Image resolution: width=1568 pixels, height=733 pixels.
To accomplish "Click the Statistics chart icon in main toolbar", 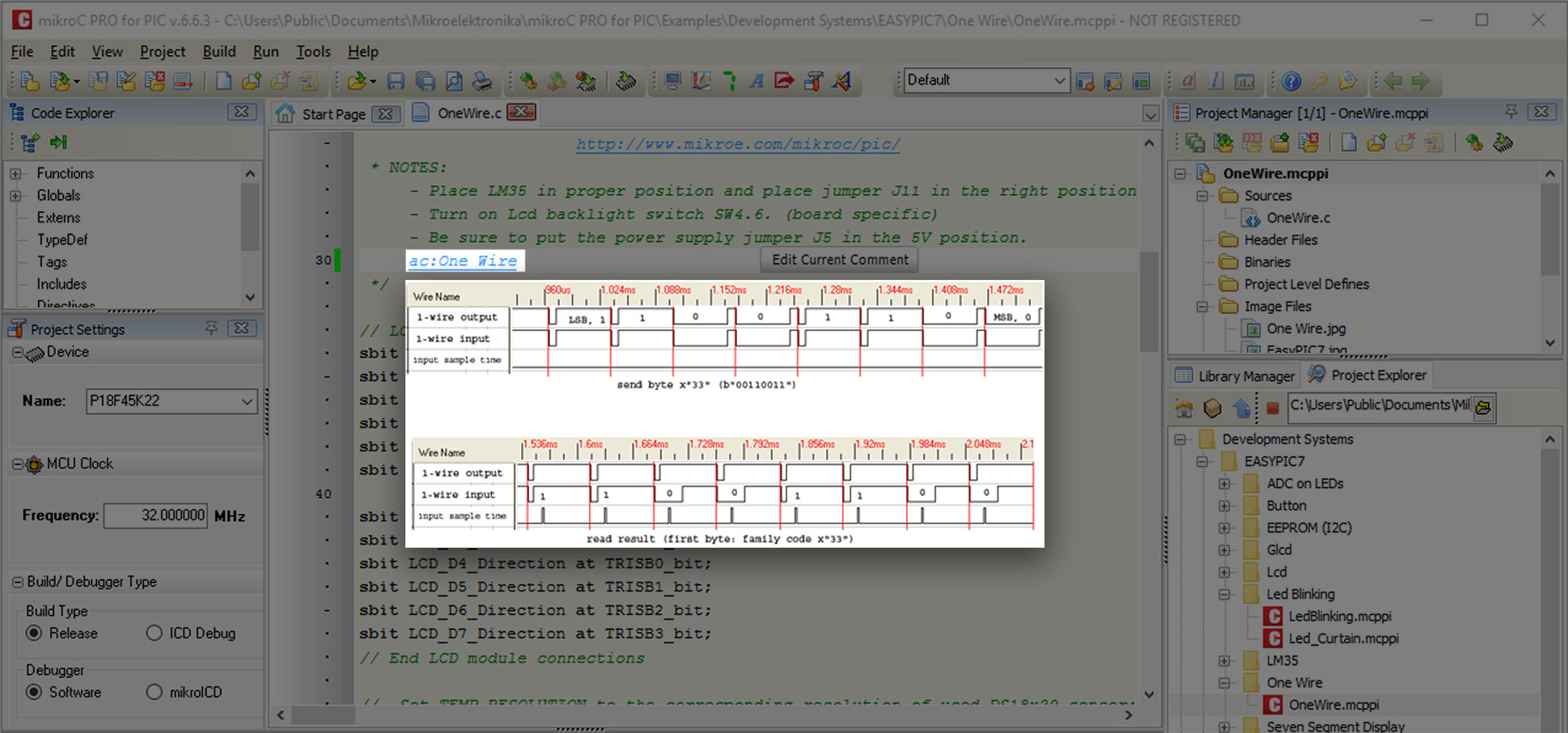I will tap(1244, 81).
